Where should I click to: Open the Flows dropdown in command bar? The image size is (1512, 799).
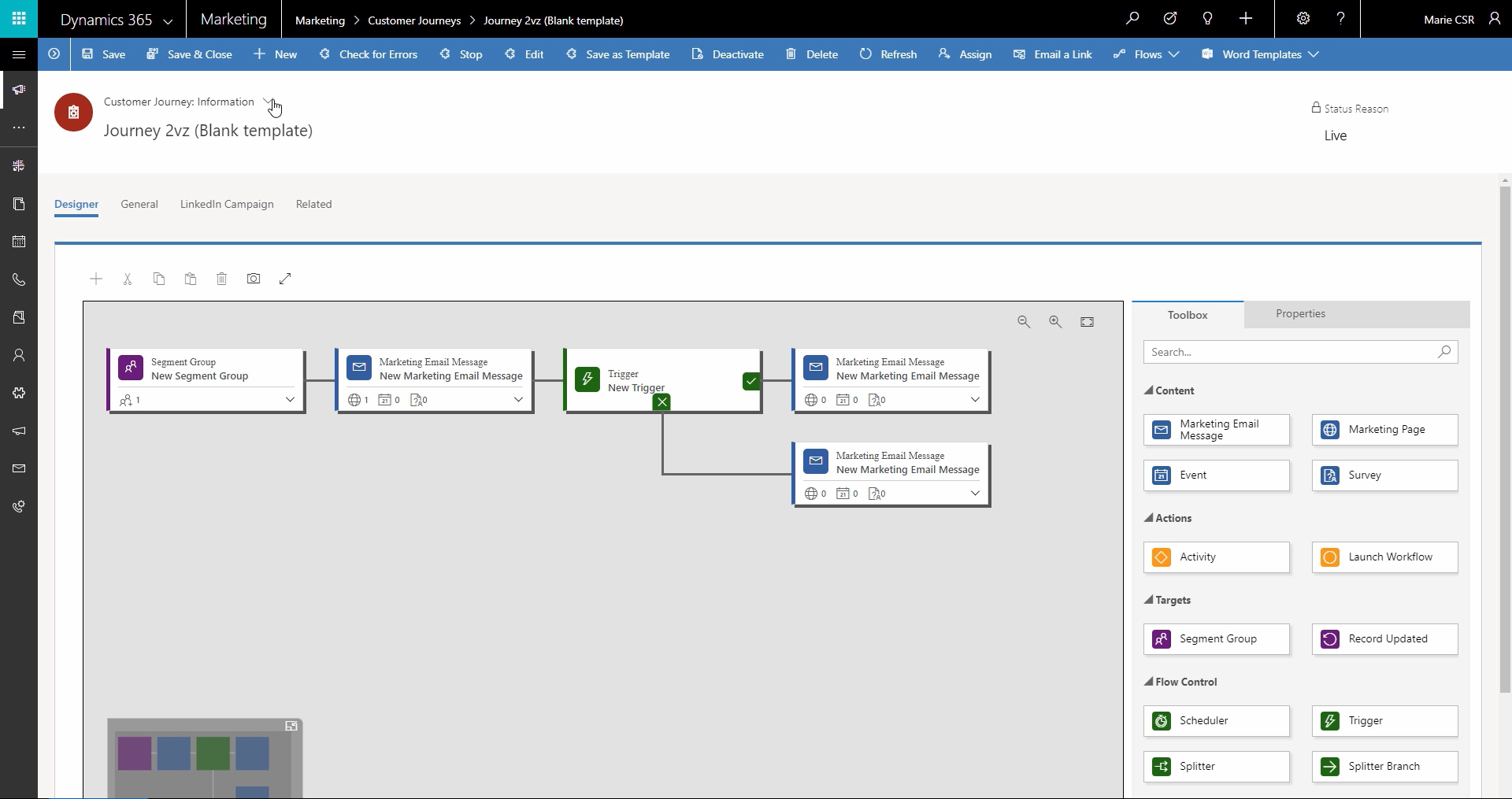[1146, 54]
